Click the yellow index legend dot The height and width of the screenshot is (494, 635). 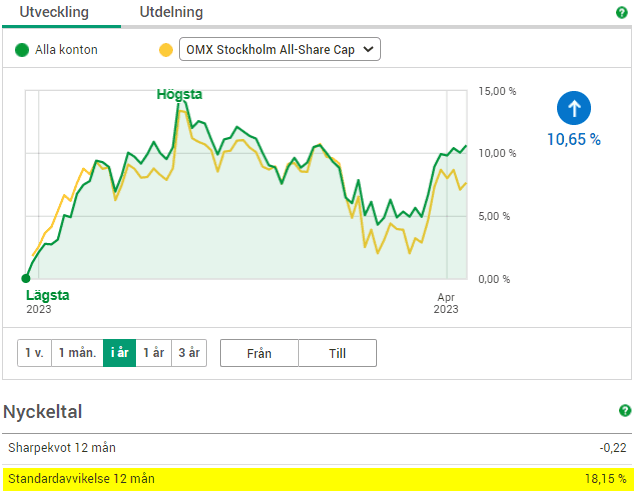166,49
